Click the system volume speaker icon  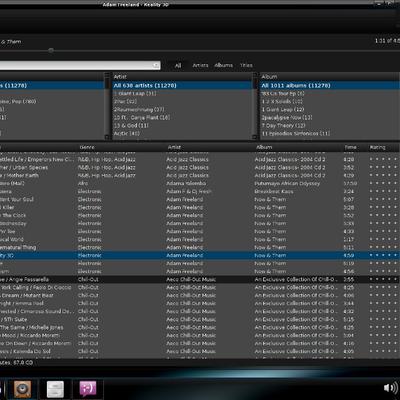[391, 388]
